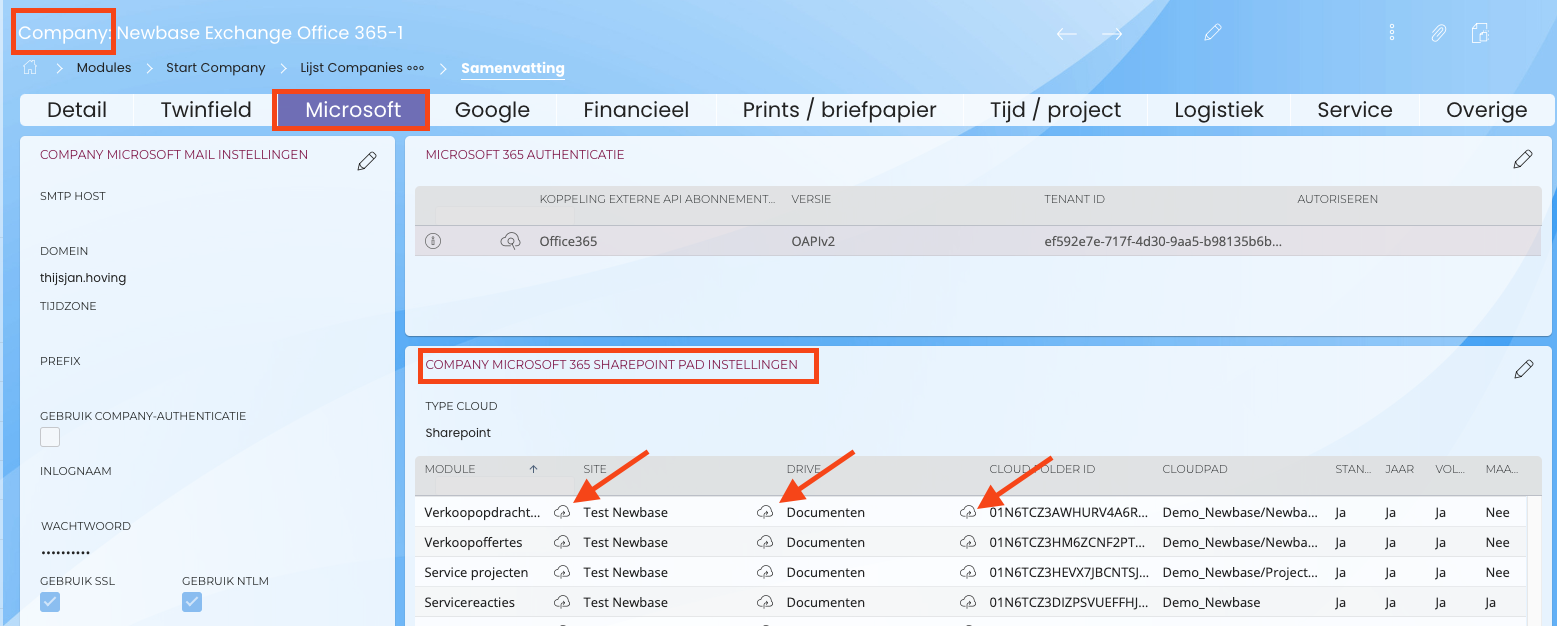Sort table by Module column arrow
The height and width of the screenshot is (626, 1557).
point(533,469)
